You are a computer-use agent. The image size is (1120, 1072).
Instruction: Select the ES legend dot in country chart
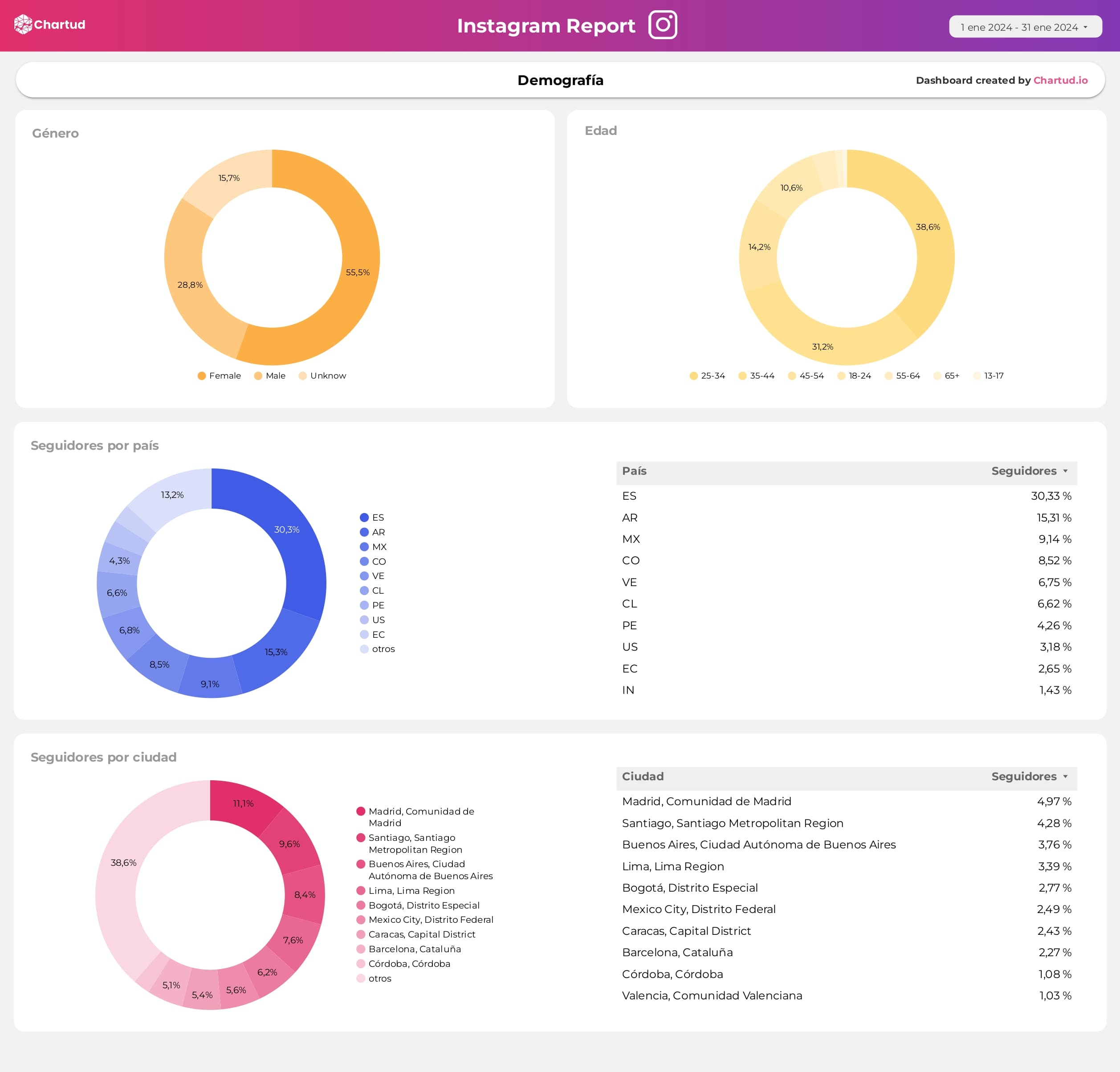coord(364,517)
